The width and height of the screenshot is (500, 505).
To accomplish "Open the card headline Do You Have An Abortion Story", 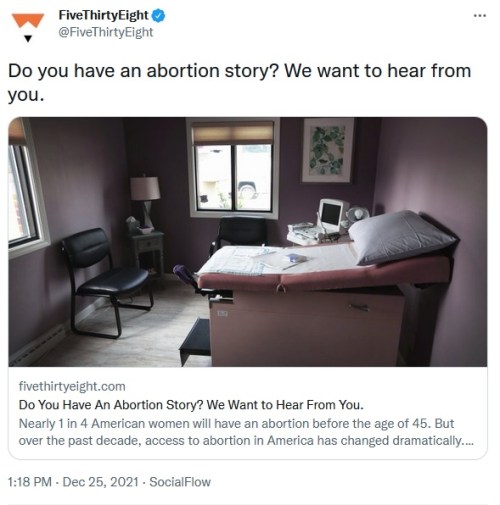I will [191, 405].
